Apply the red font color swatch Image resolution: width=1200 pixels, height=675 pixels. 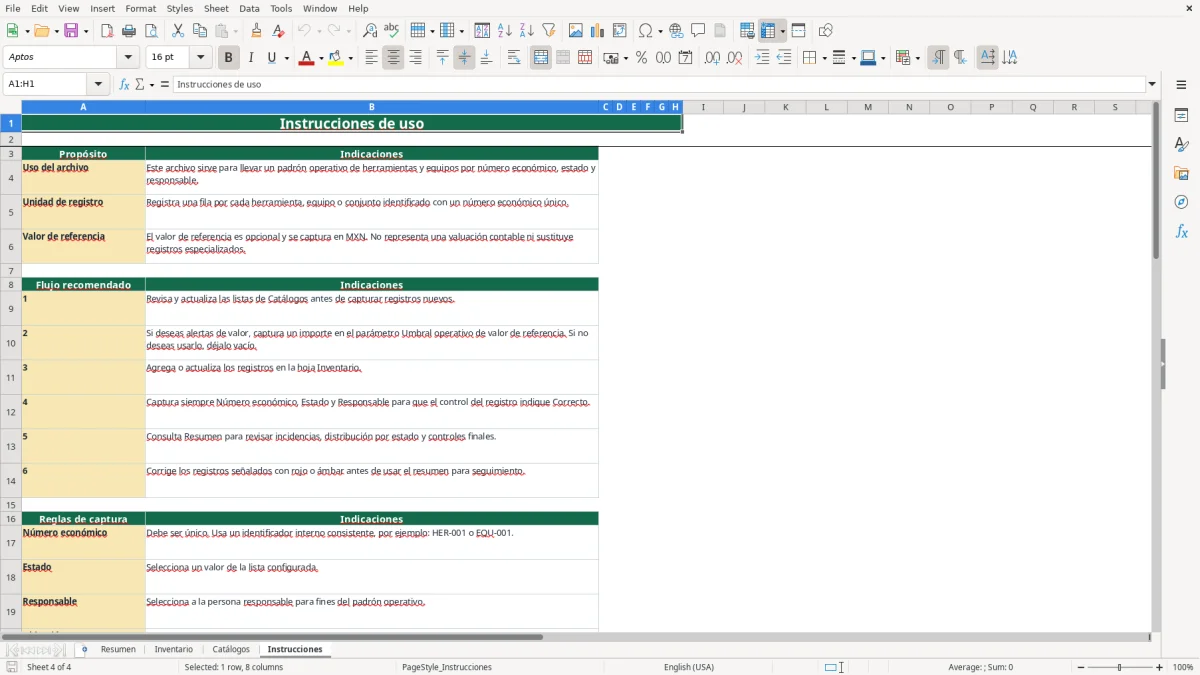pyautogui.click(x=305, y=58)
